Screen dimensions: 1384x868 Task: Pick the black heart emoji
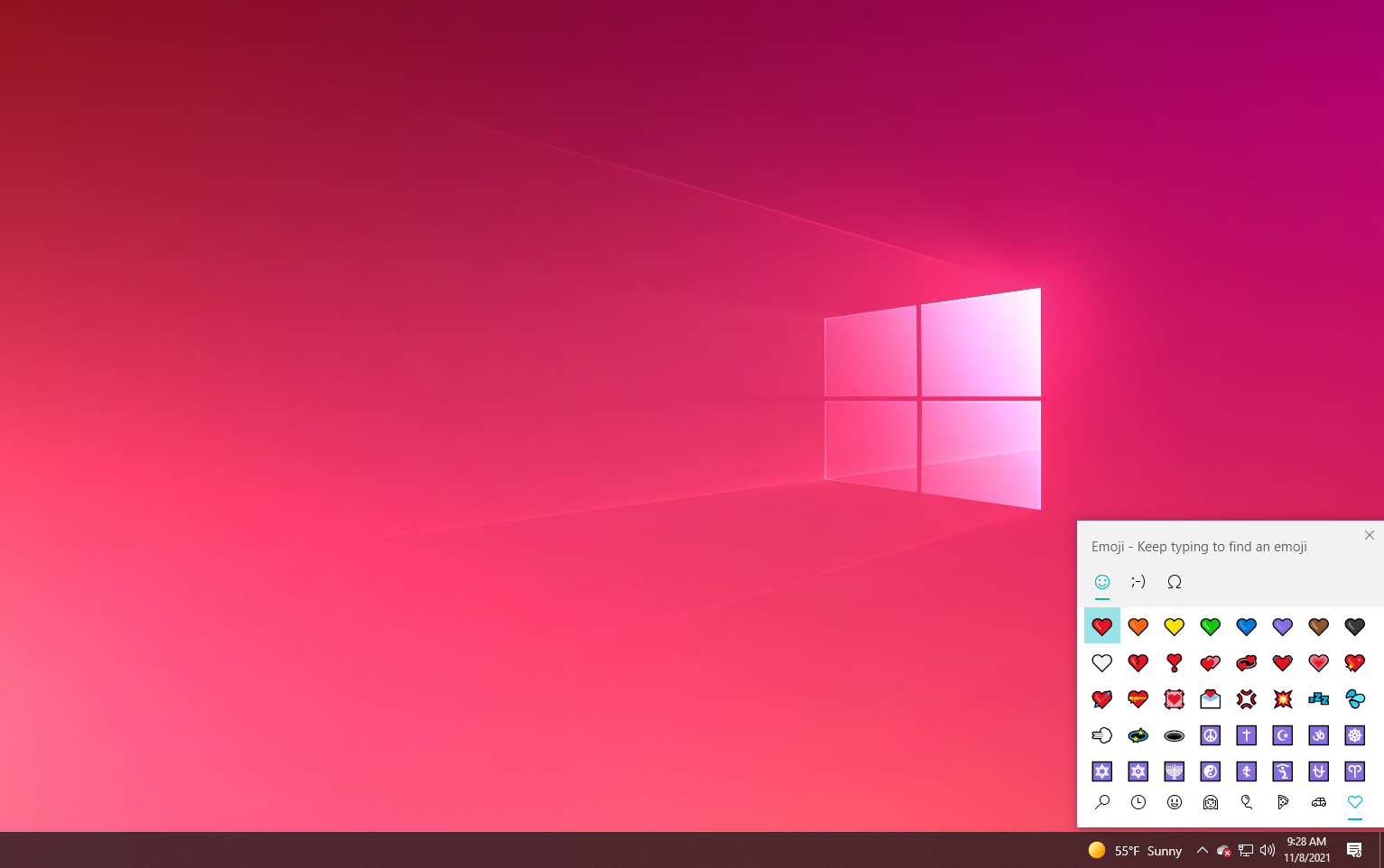[1355, 626]
